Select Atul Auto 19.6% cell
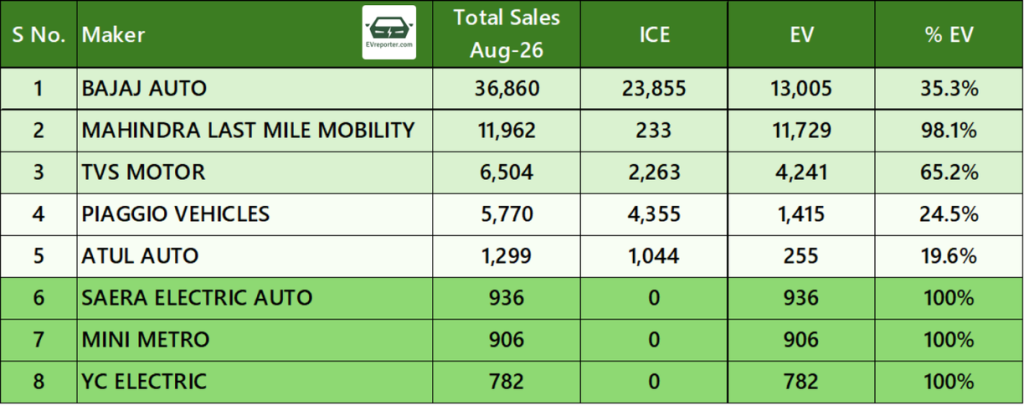 point(949,256)
